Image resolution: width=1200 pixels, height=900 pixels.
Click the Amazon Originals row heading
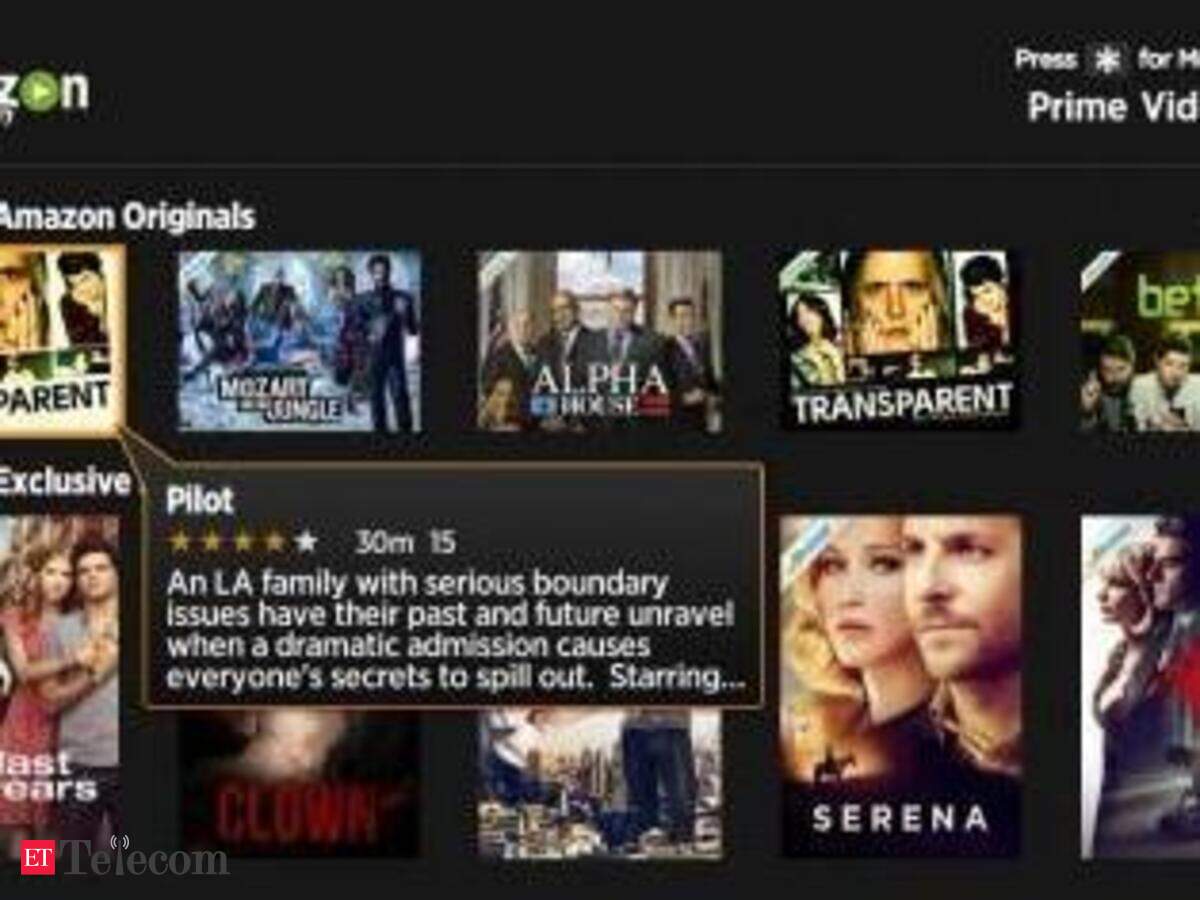[127, 216]
